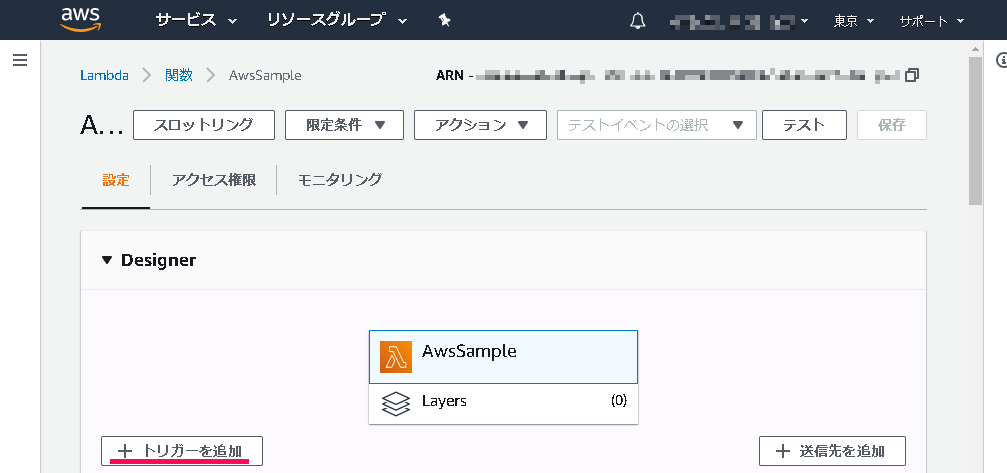Click the スロットリング button

coord(204,125)
